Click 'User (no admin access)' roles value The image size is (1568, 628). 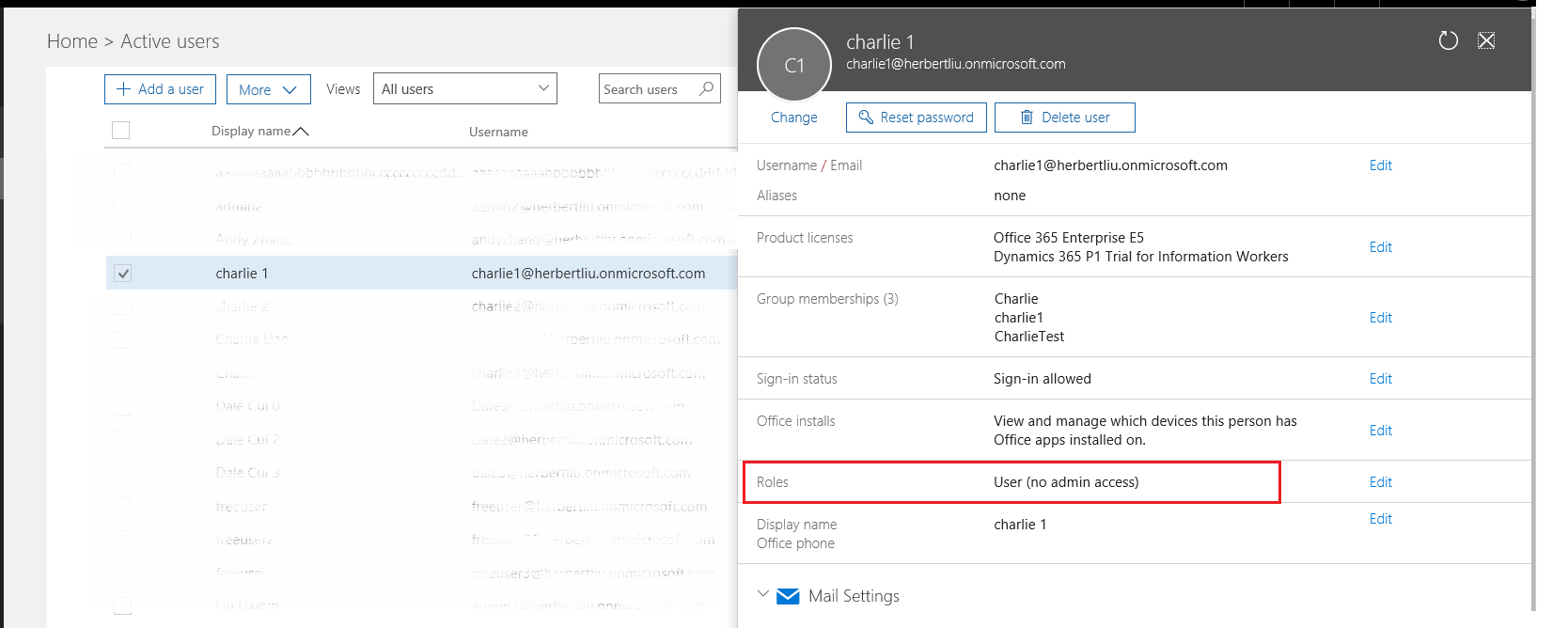point(1066,482)
